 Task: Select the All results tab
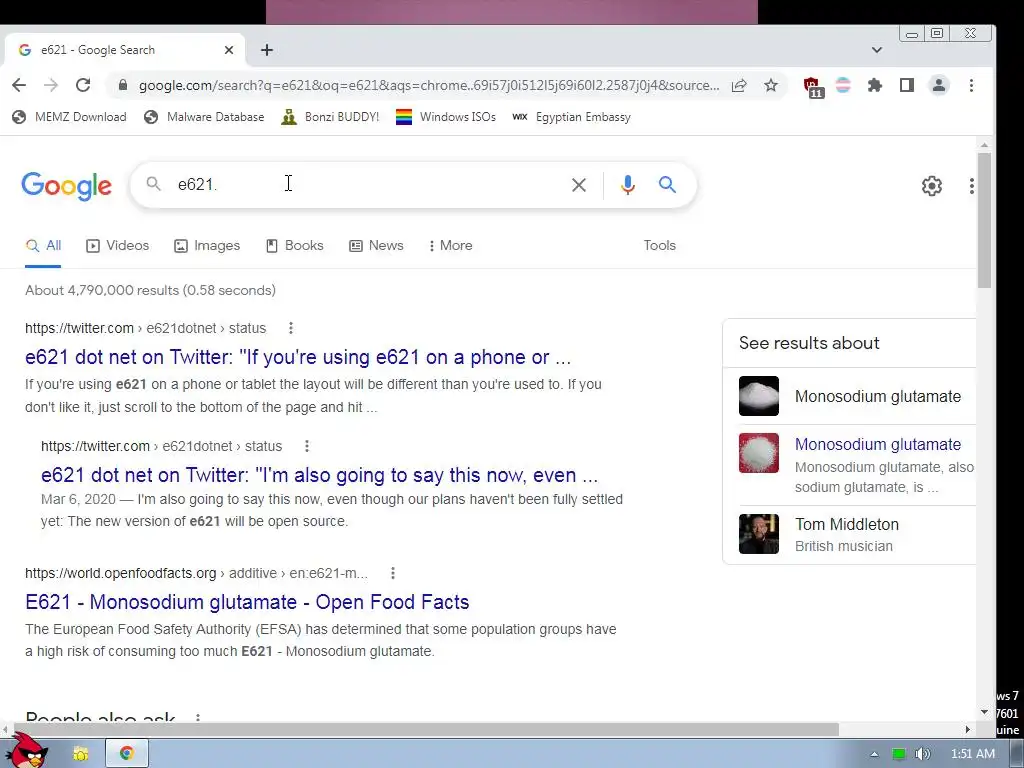tap(43, 246)
